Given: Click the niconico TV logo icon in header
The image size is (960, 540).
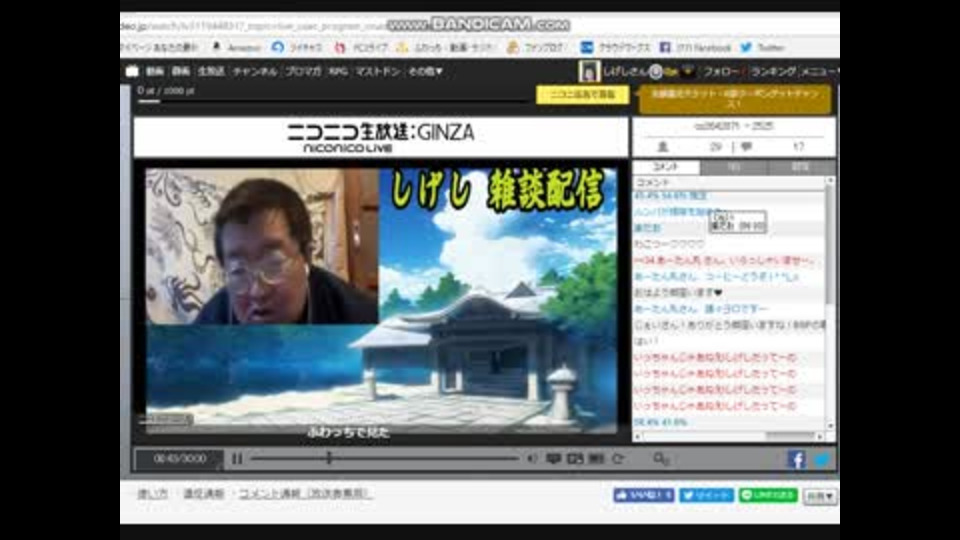Looking at the screenshot, I should click(x=132, y=71).
